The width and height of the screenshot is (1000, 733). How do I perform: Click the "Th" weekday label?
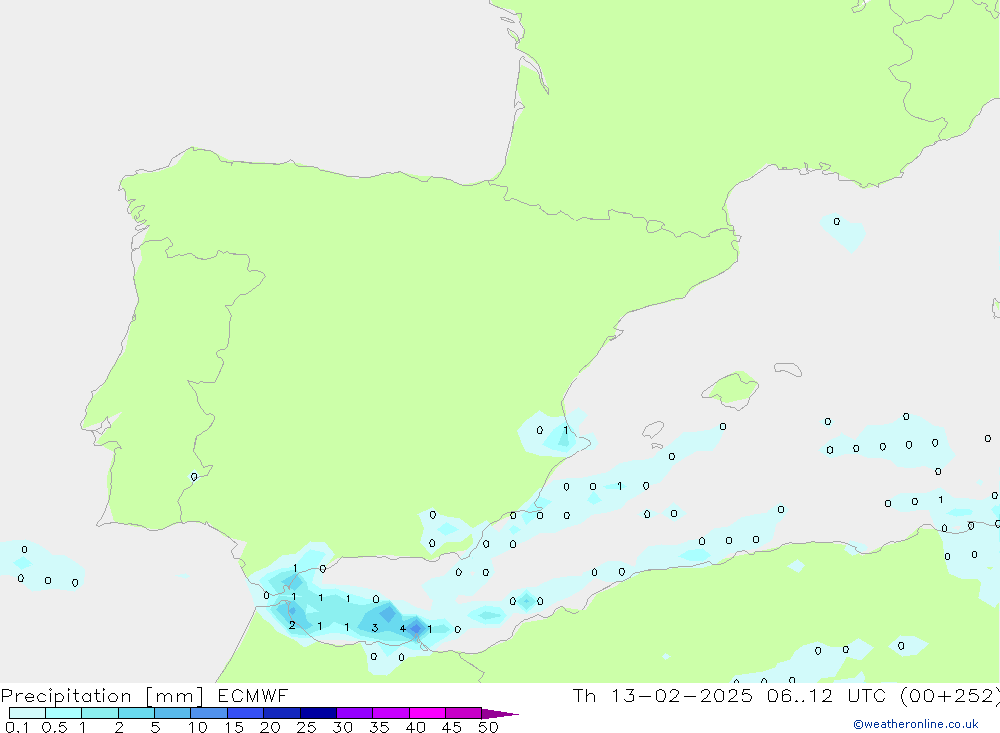[584, 695]
